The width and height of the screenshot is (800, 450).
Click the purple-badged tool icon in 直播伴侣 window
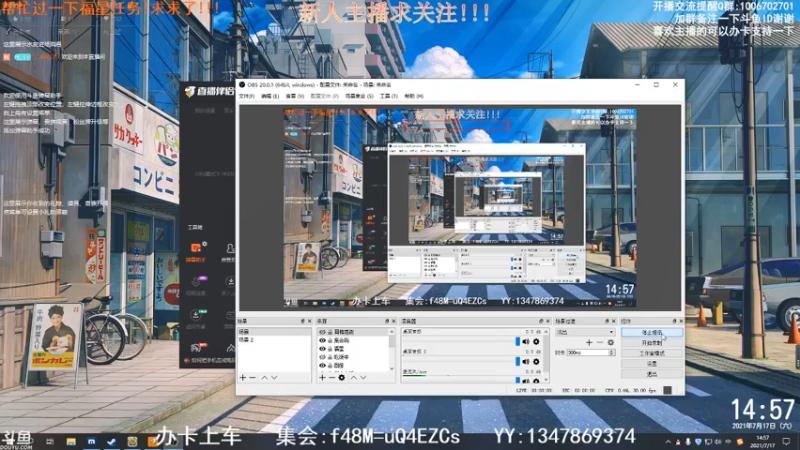pos(196,282)
